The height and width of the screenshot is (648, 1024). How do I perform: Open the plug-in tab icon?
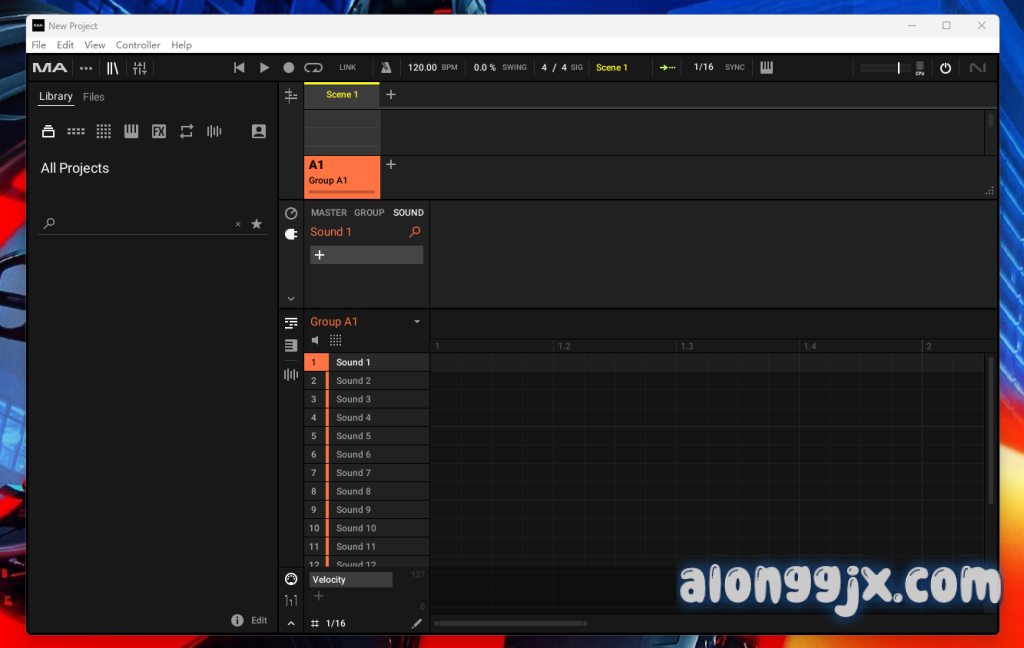[291, 234]
